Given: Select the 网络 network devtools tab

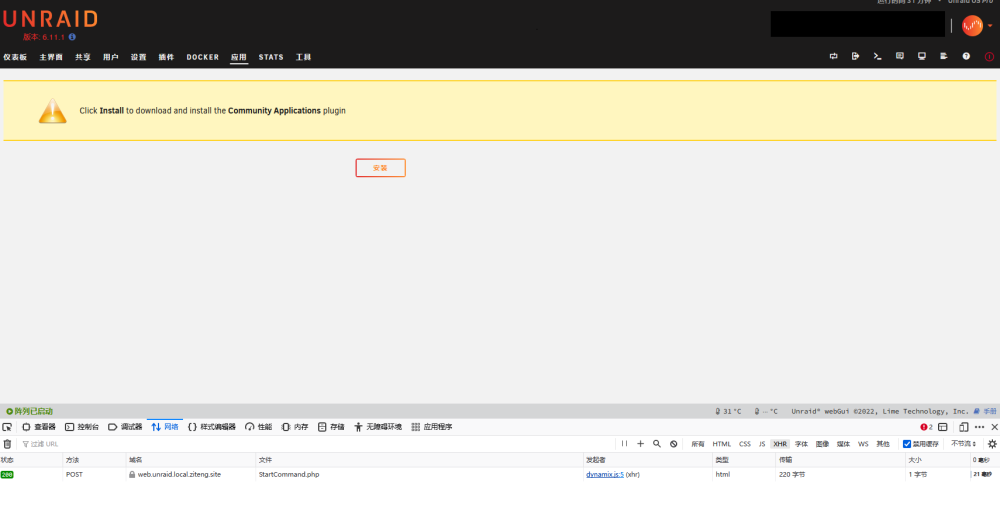Looking at the screenshot, I should (x=165, y=427).
